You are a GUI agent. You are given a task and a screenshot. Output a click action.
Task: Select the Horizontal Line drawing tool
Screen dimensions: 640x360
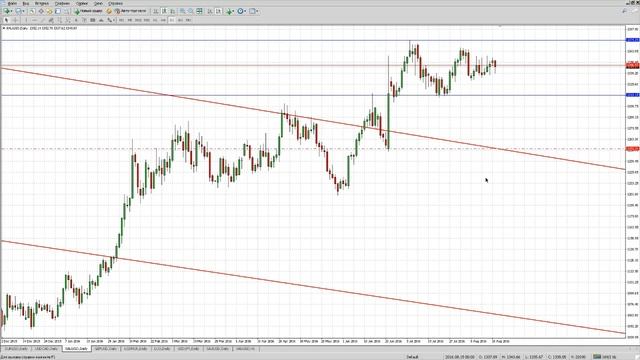point(34,20)
